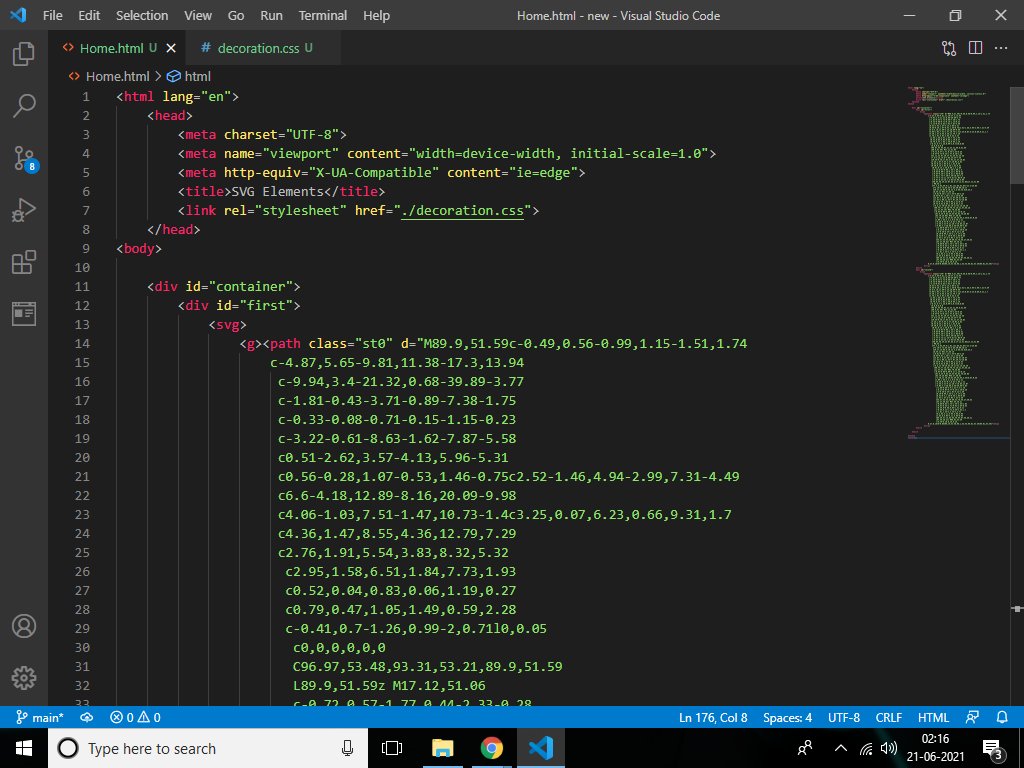Open Source Control showing 8 pending changes
The height and width of the screenshot is (768, 1024).
click(24, 159)
